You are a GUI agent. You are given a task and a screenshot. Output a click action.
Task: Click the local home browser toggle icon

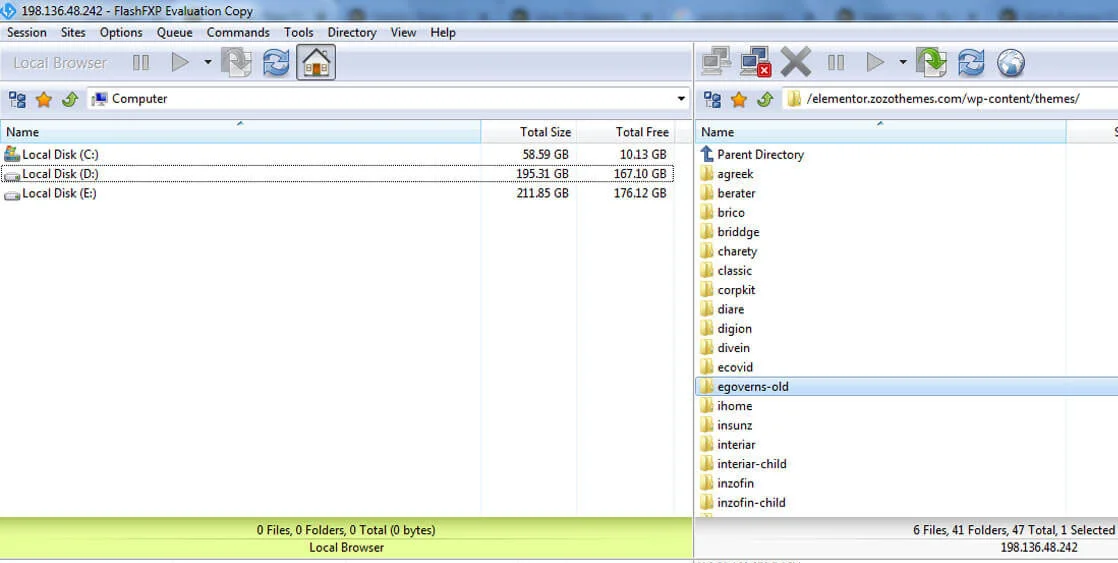(316, 63)
